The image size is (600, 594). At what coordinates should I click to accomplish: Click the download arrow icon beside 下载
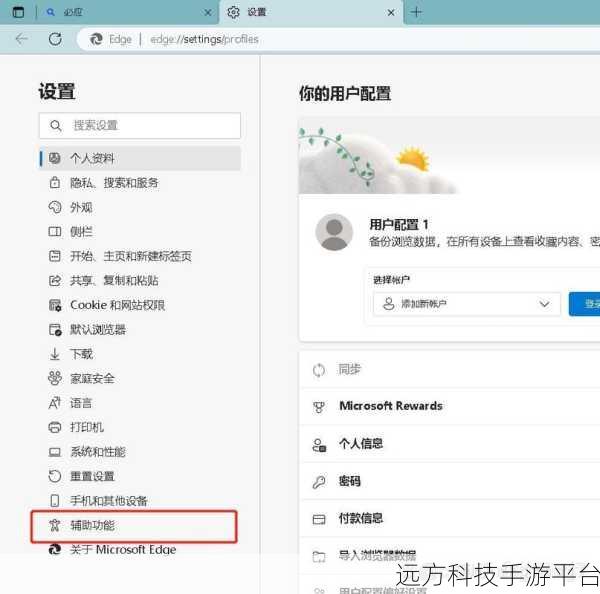pyautogui.click(x=55, y=354)
